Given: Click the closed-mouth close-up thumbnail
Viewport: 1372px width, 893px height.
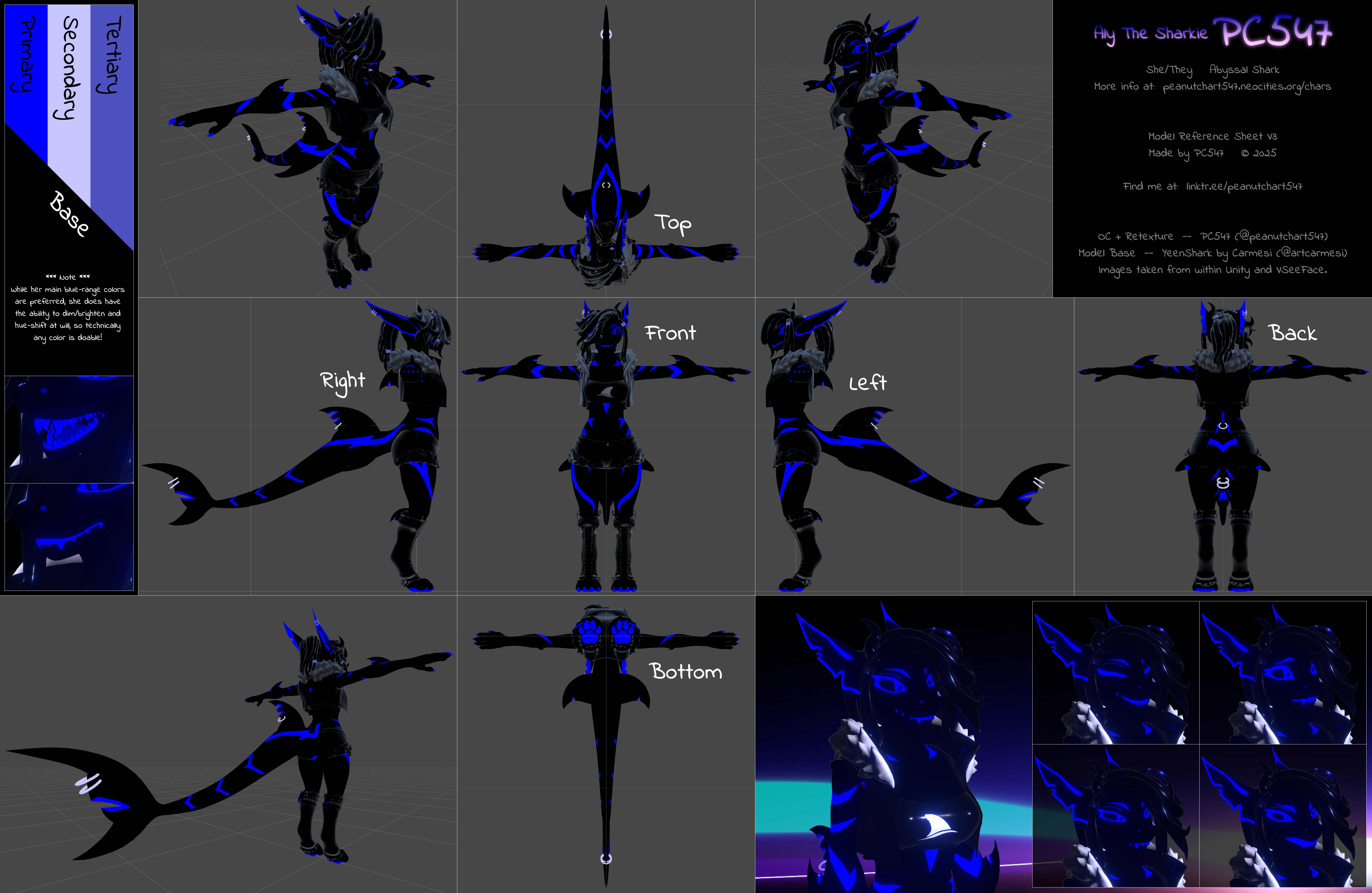Looking at the screenshot, I should point(69,536).
